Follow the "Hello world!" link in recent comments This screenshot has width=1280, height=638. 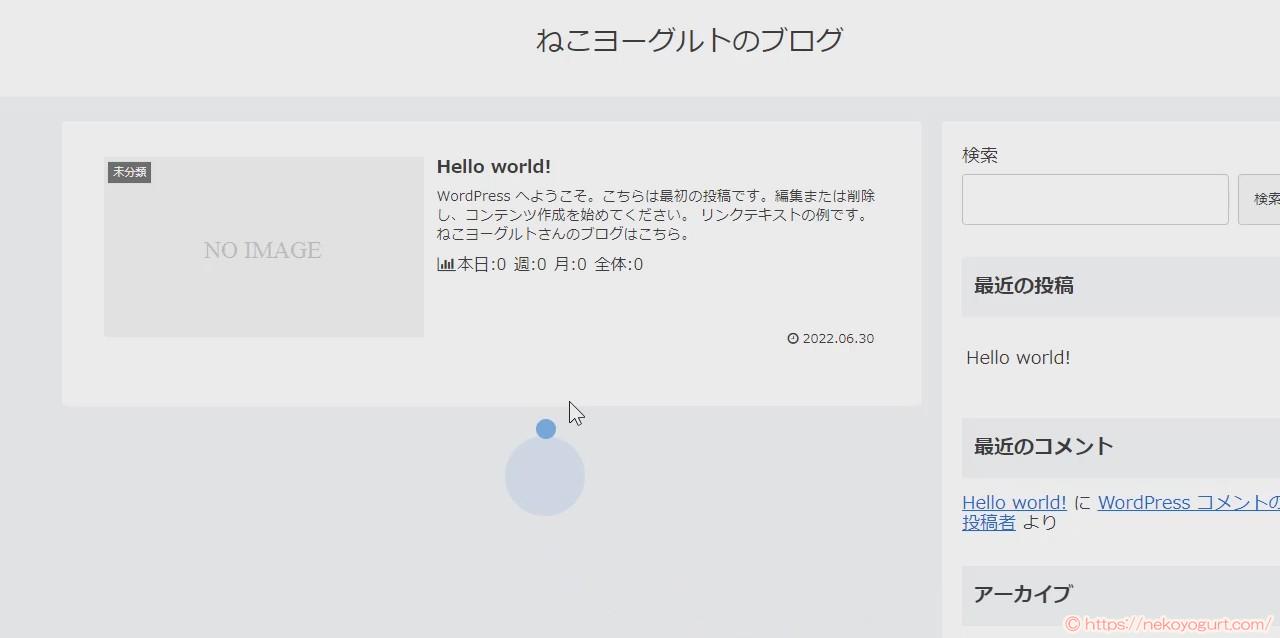point(1013,502)
